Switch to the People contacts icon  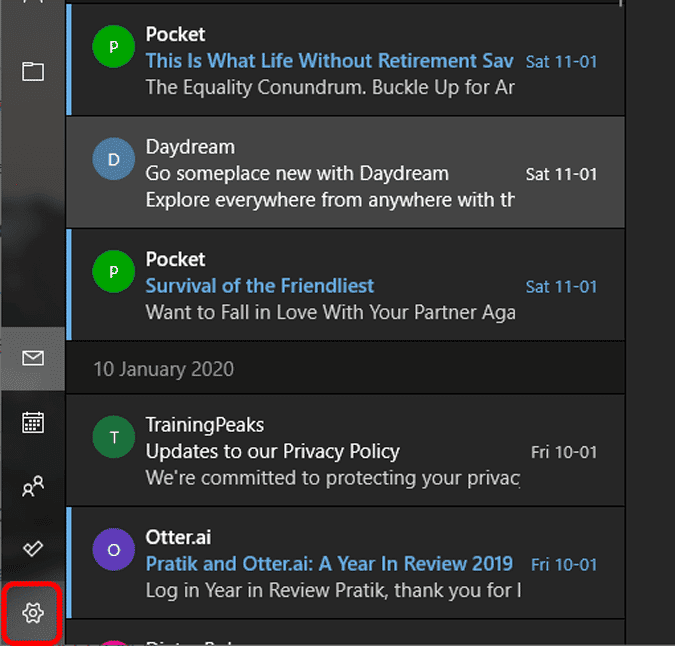tap(33, 487)
